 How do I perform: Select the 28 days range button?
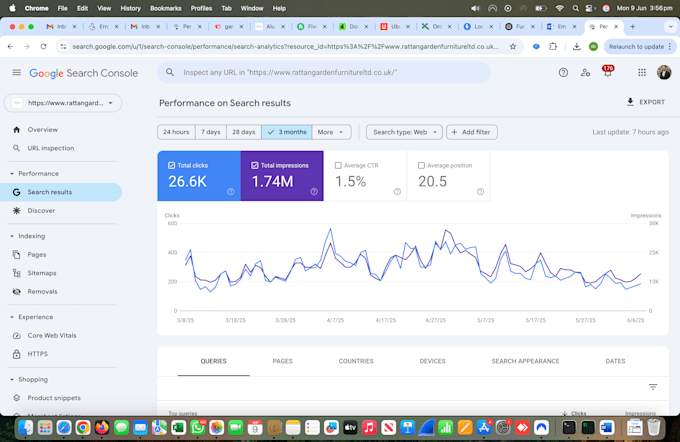(x=244, y=132)
